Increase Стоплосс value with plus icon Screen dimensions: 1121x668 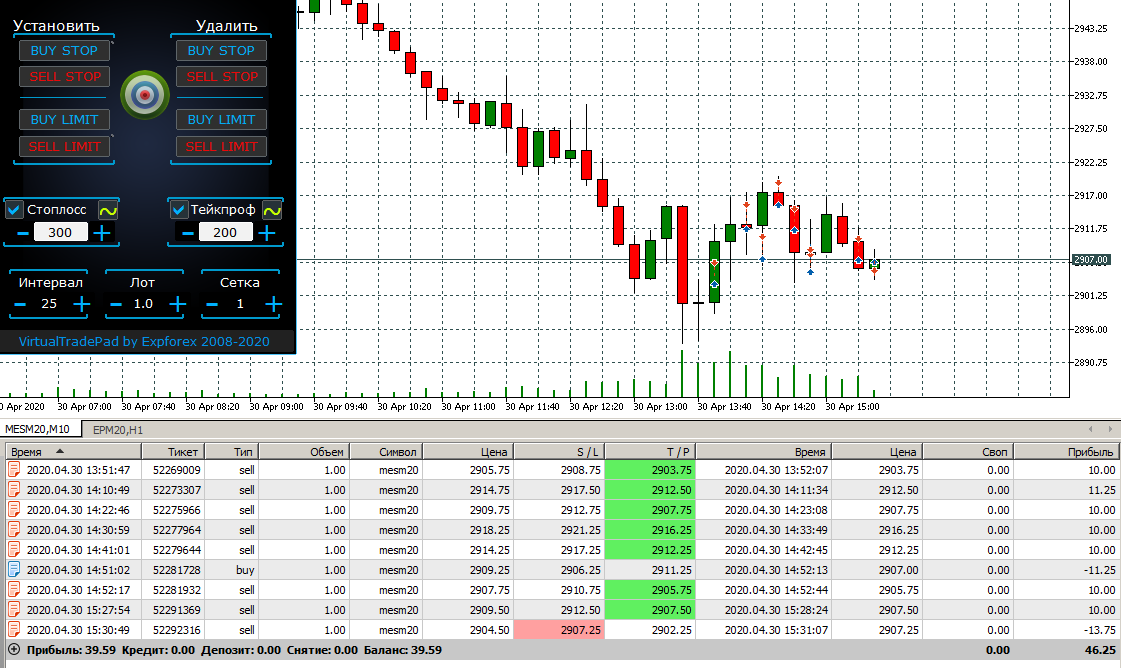point(102,232)
